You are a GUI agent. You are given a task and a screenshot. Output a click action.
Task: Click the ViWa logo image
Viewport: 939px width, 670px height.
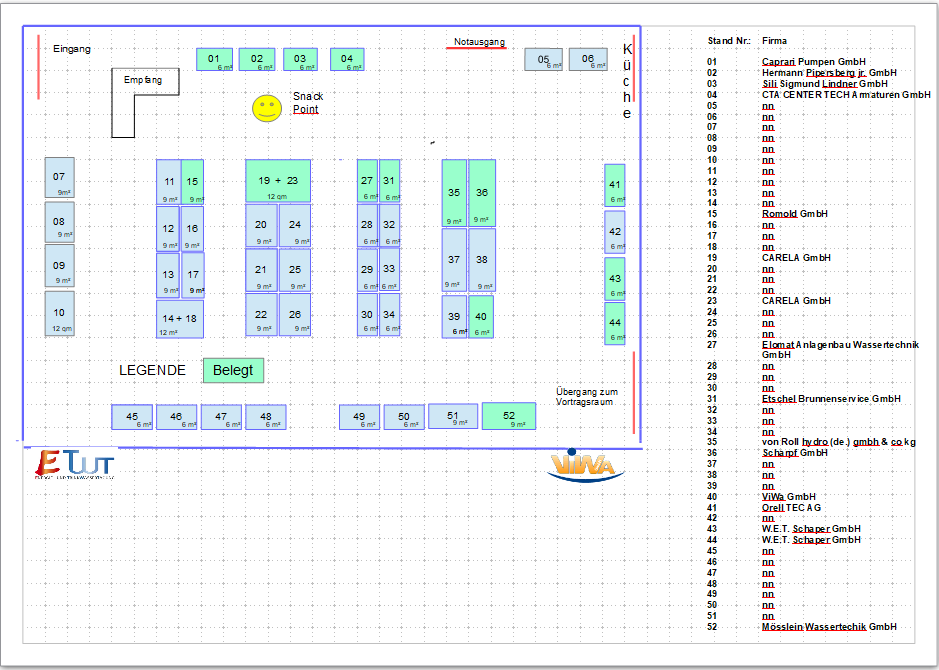point(584,465)
